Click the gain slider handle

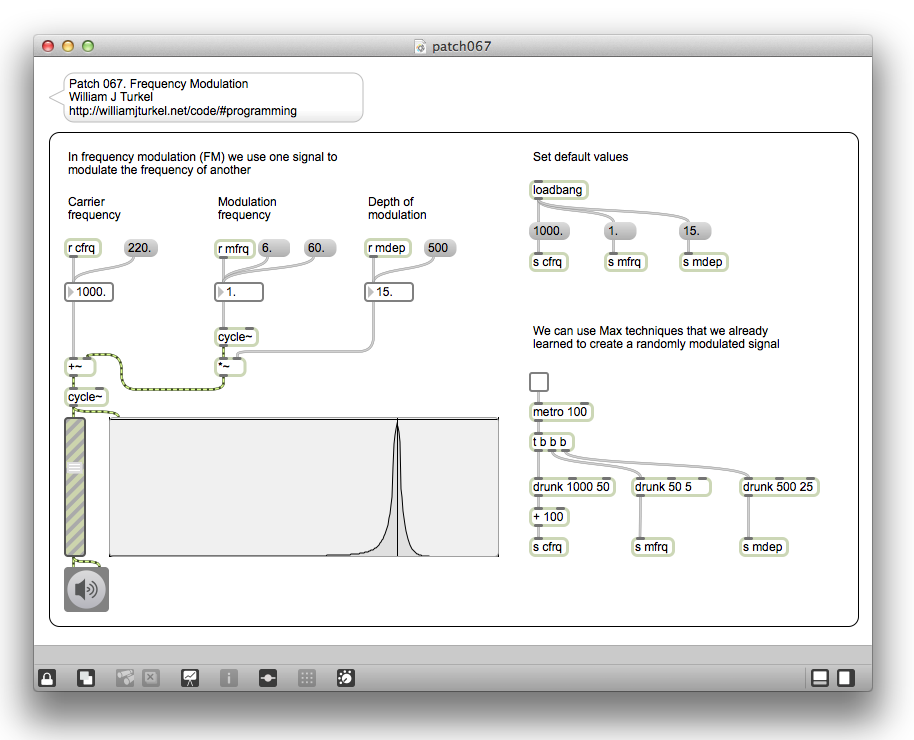point(75,466)
